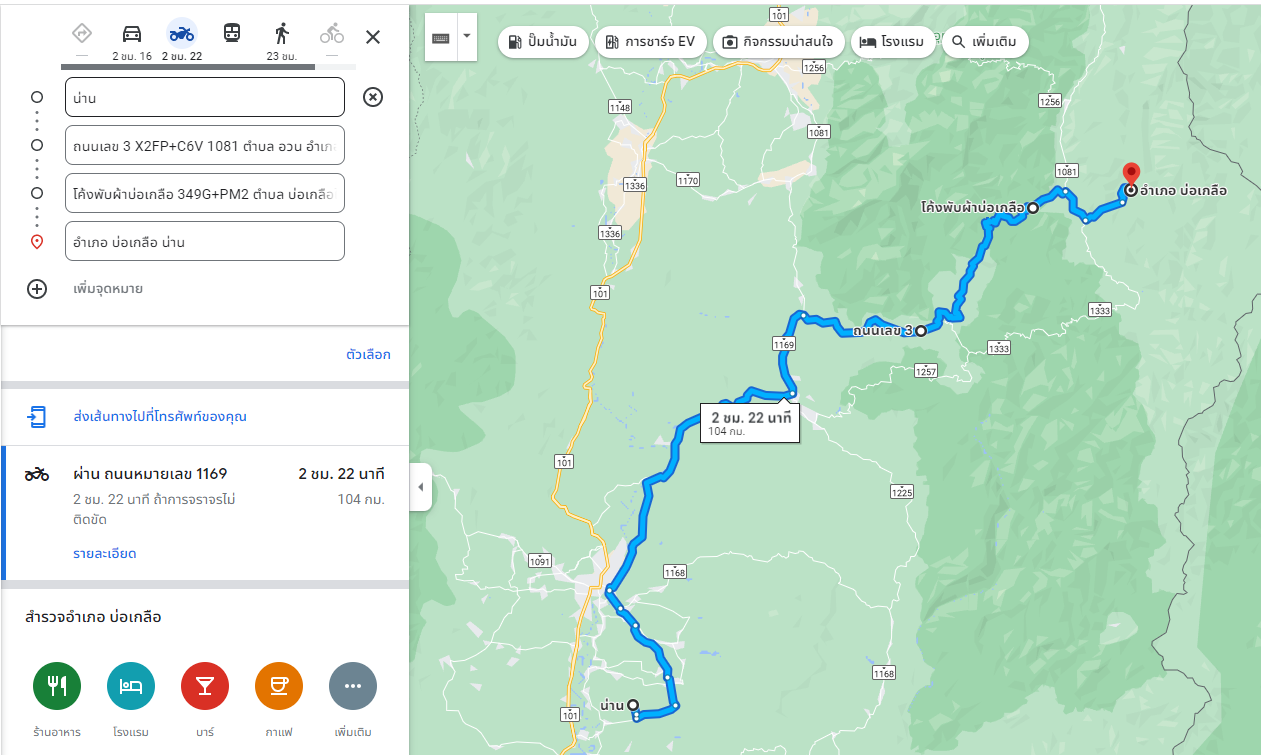Image resolution: width=1261 pixels, height=755 pixels.
Task: Open the bars explore category (บาร์)
Action: coord(205,687)
